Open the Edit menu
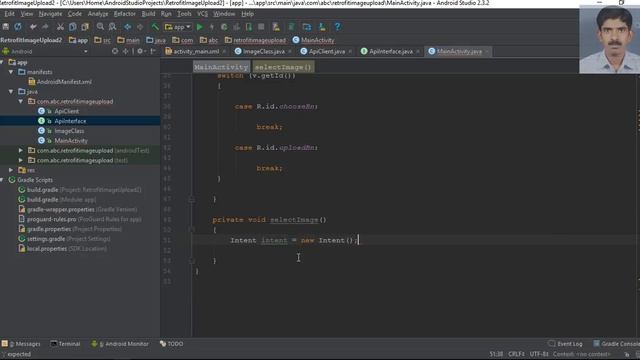 (9, 14)
